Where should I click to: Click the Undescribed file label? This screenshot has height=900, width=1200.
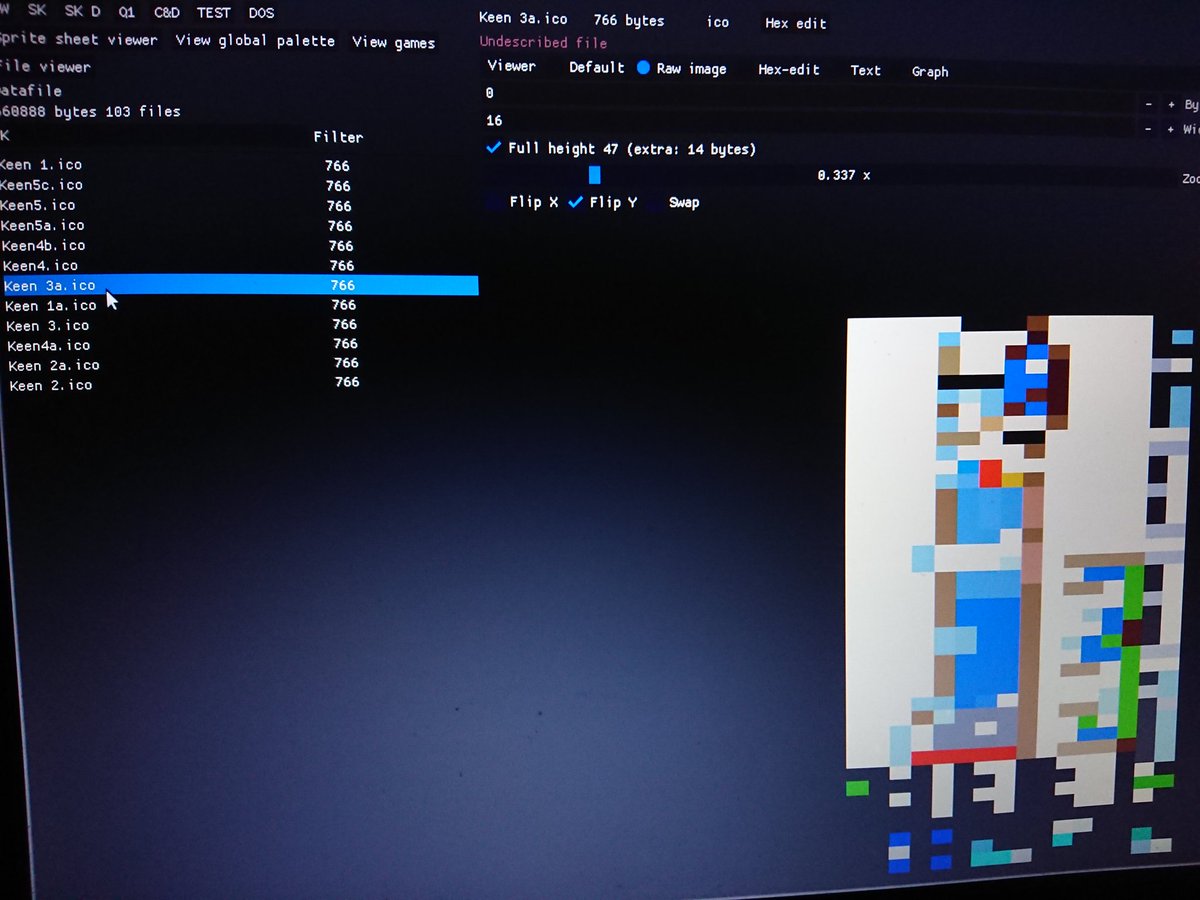coord(543,42)
